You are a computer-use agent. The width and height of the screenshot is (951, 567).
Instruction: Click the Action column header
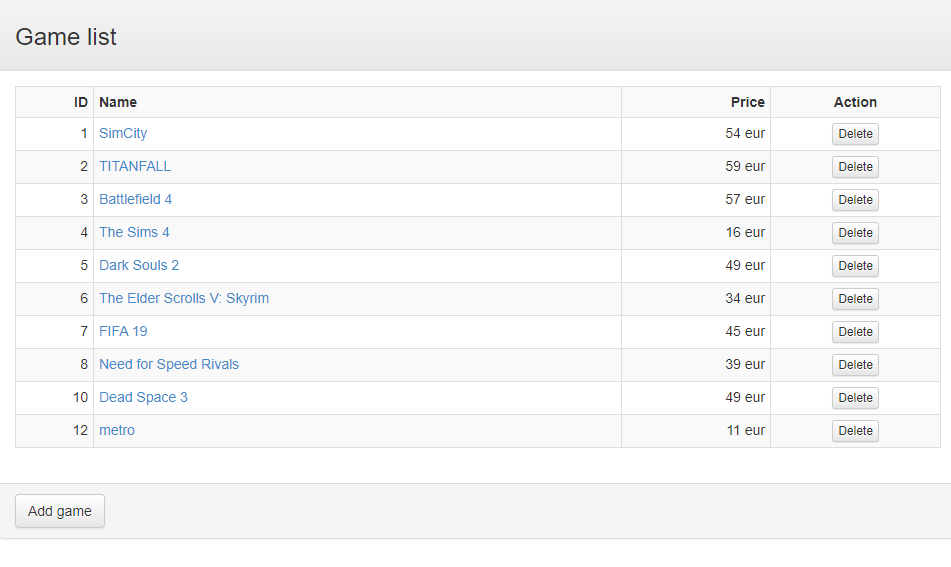coord(855,102)
